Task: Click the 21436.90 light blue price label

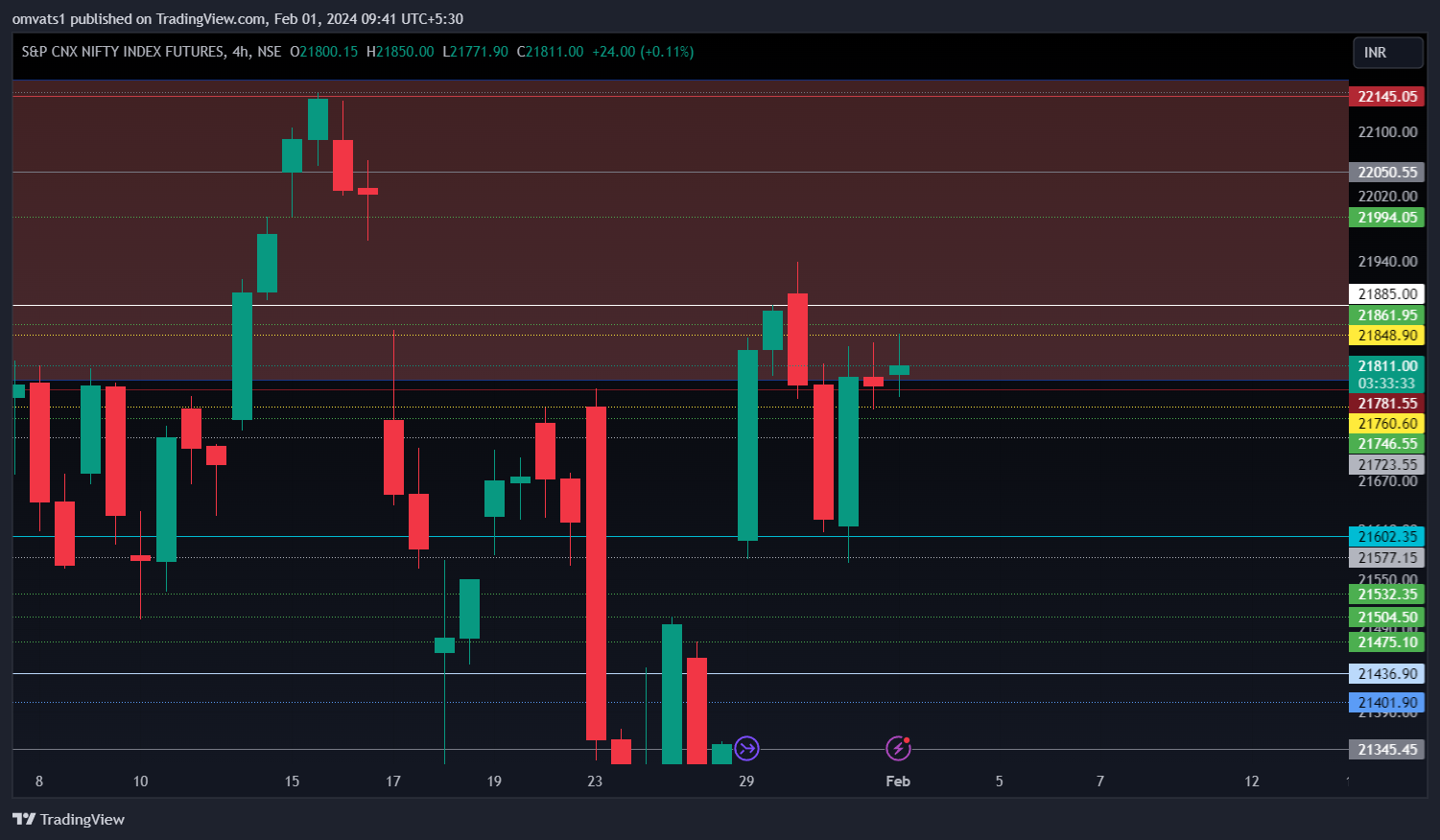Action: (1386, 674)
